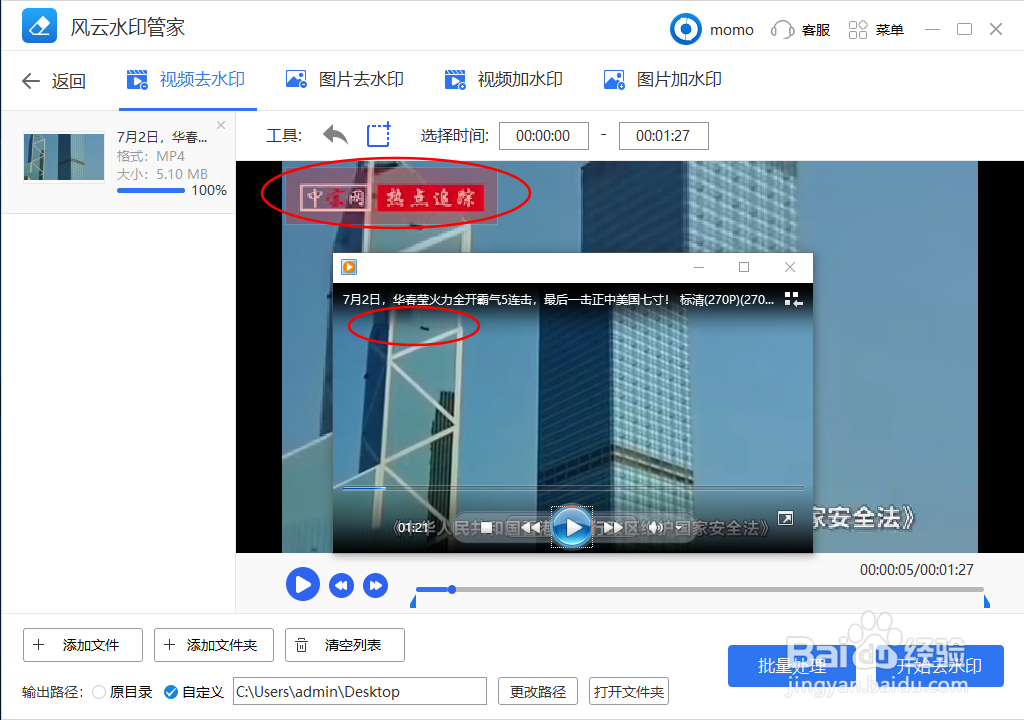Click the rewind control below the preview
The height and width of the screenshot is (720, 1024).
[341, 584]
